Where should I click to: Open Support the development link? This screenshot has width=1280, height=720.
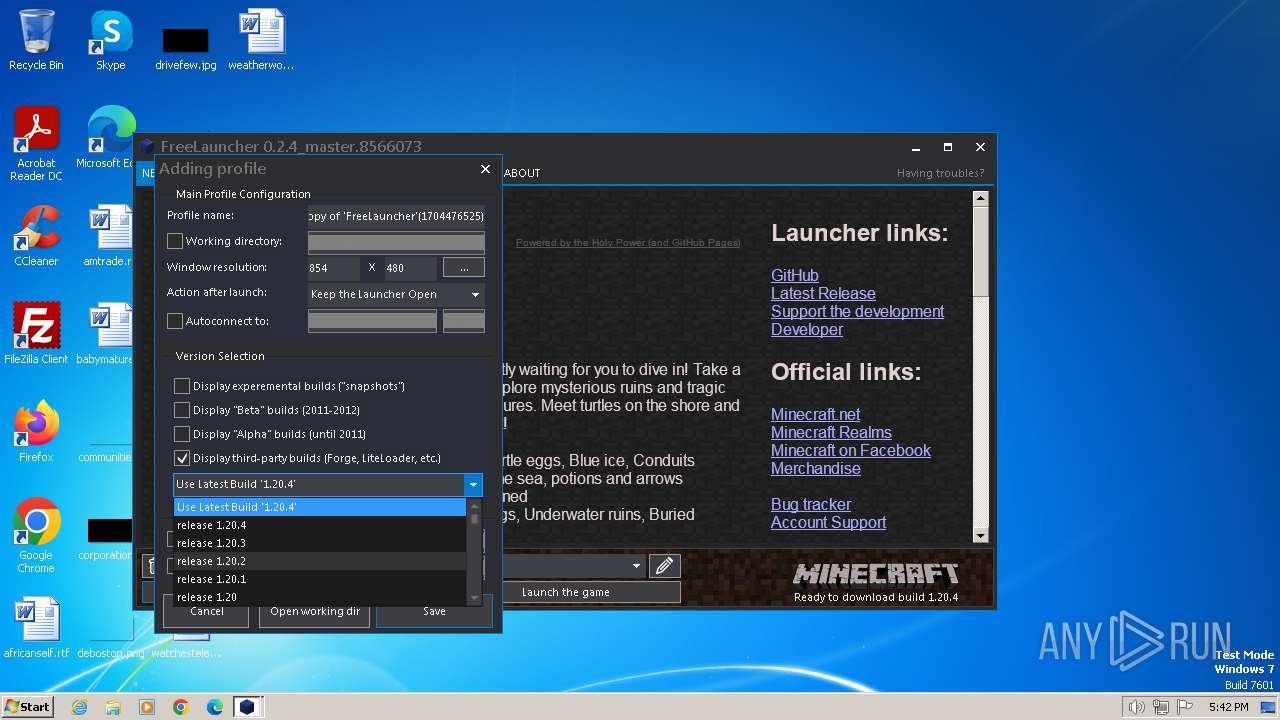857,311
